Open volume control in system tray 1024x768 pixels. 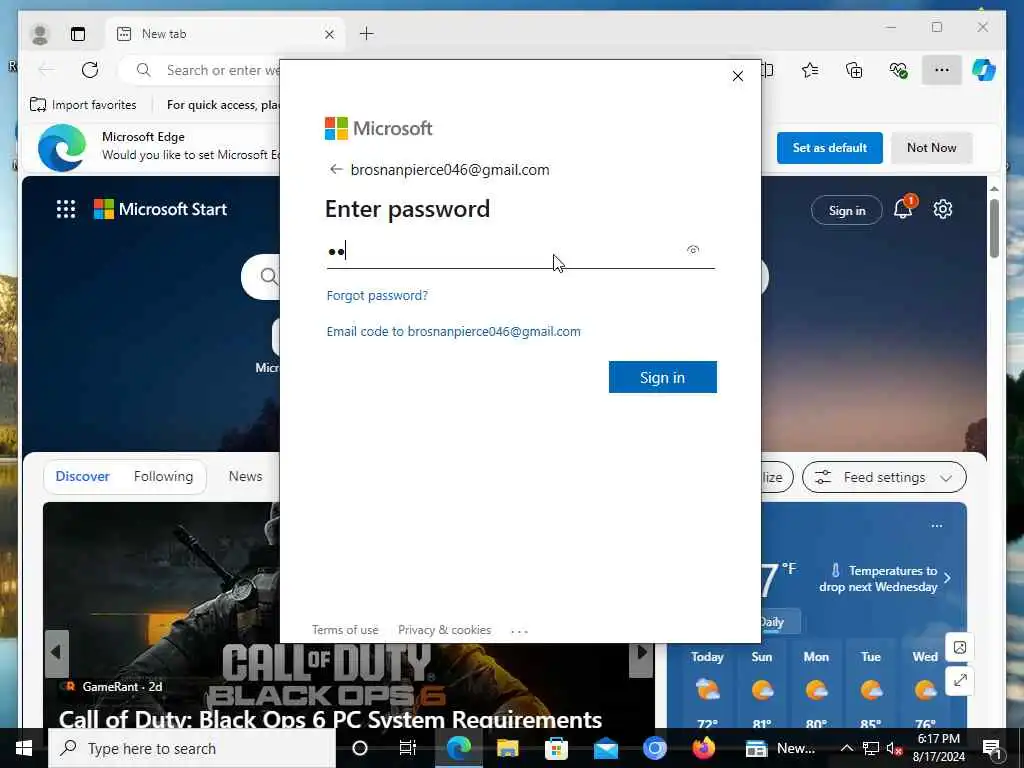click(x=893, y=748)
